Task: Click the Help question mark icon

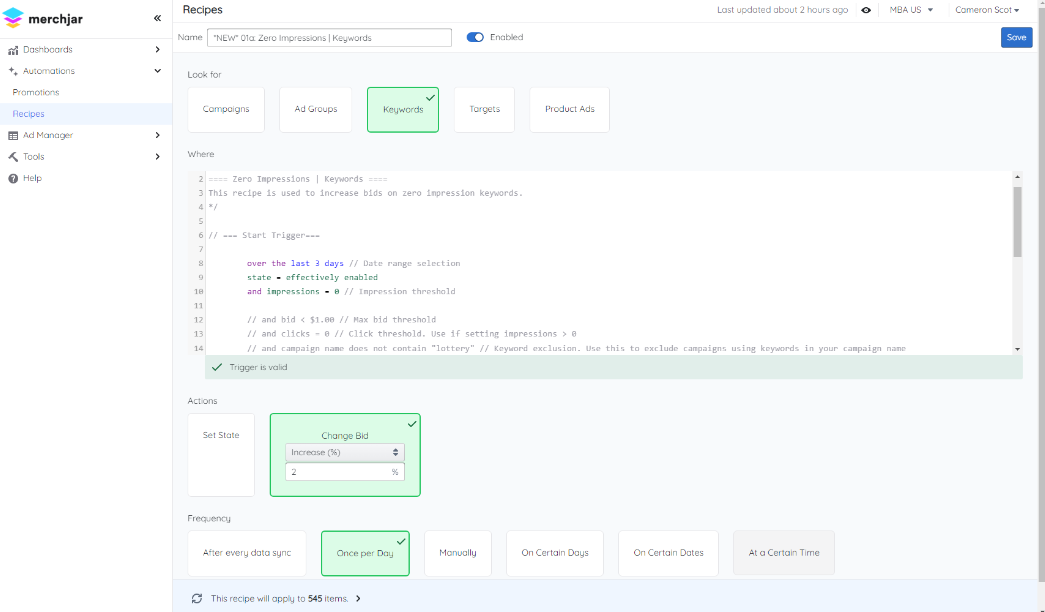Action: pyautogui.click(x=13, y=178)
